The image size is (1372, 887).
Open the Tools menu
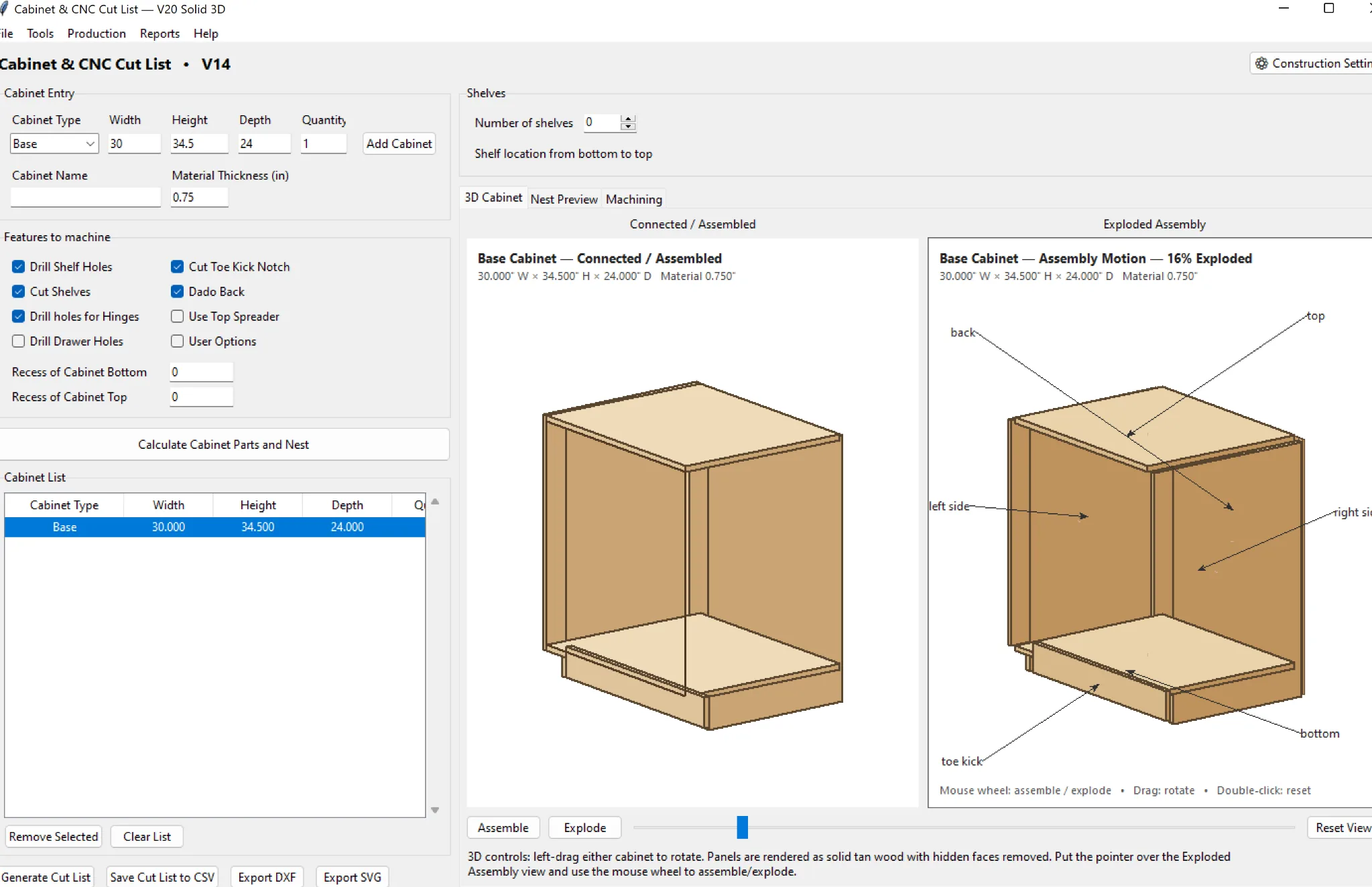tap(40, 33)
